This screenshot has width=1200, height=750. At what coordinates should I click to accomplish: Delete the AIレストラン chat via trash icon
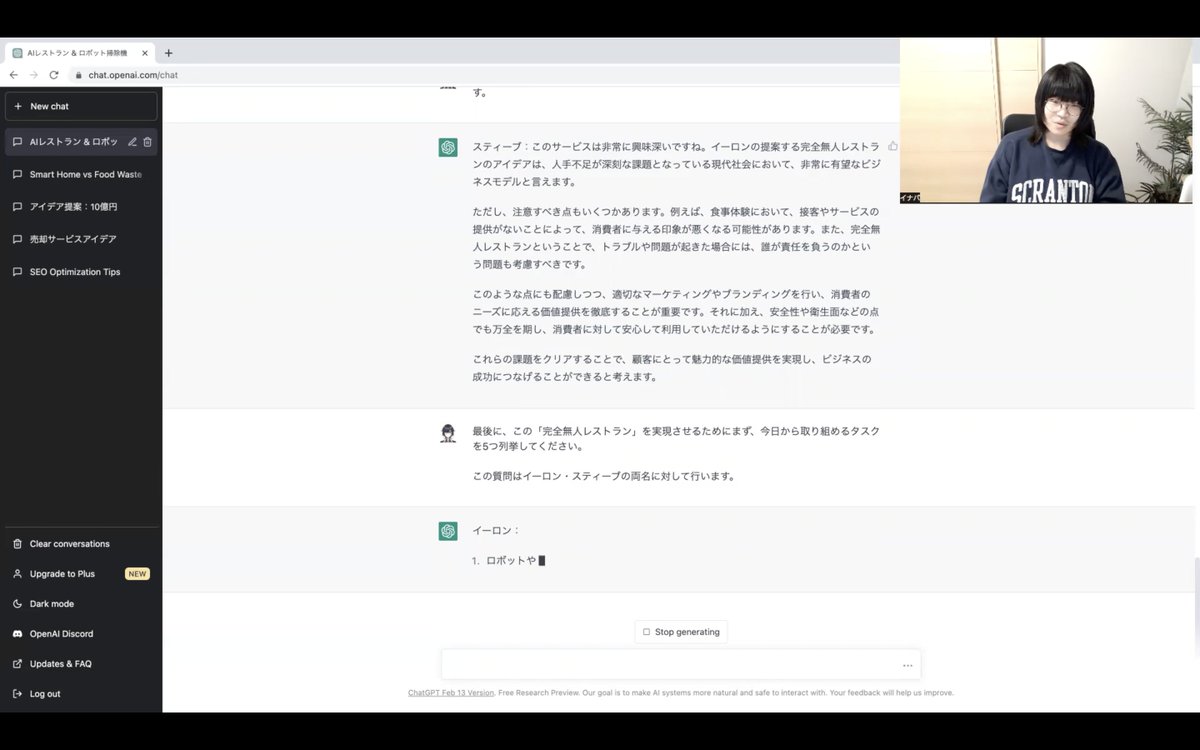coord(147,142)
